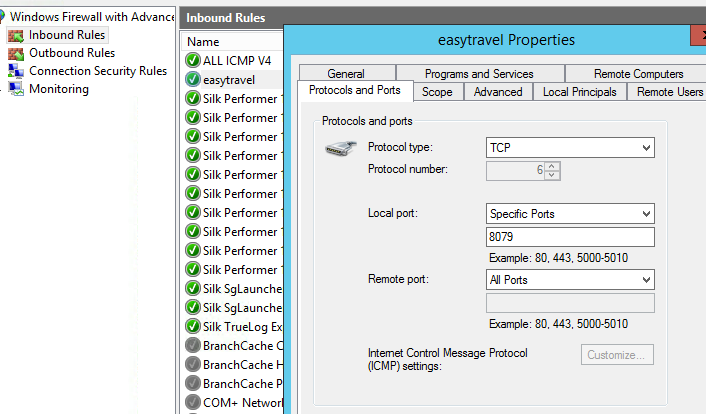
Task: Click the enabled icon next to easytravel rule
Action: point(193,80)
